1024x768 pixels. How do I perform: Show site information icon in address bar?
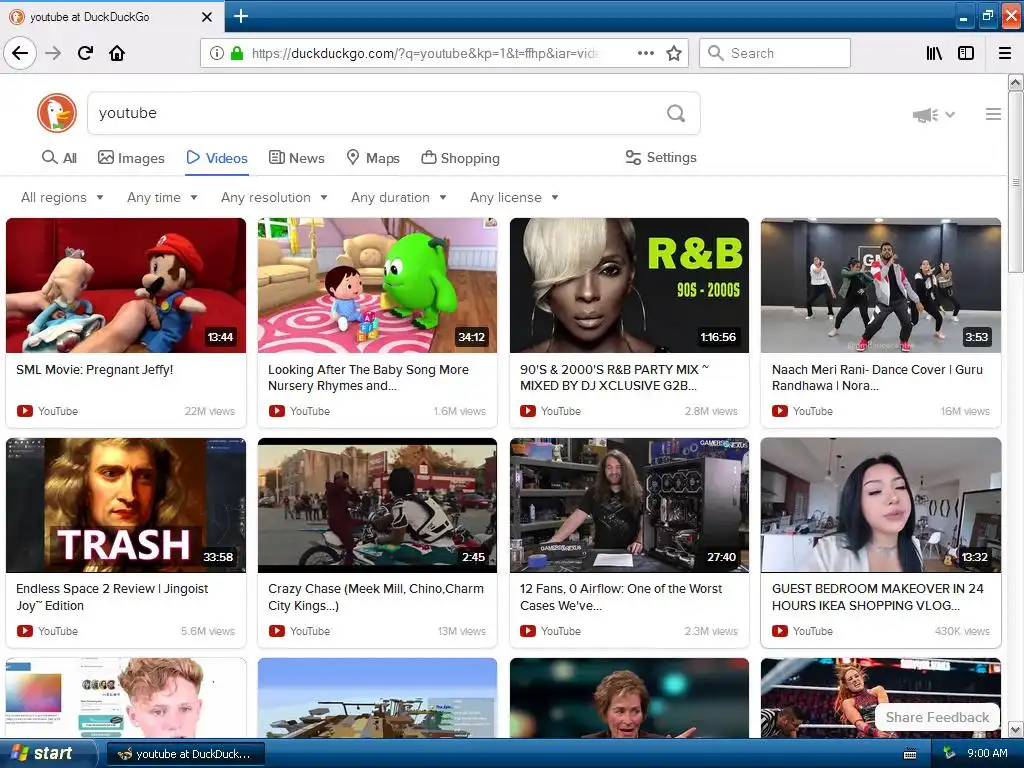click(x=216, y=53)
